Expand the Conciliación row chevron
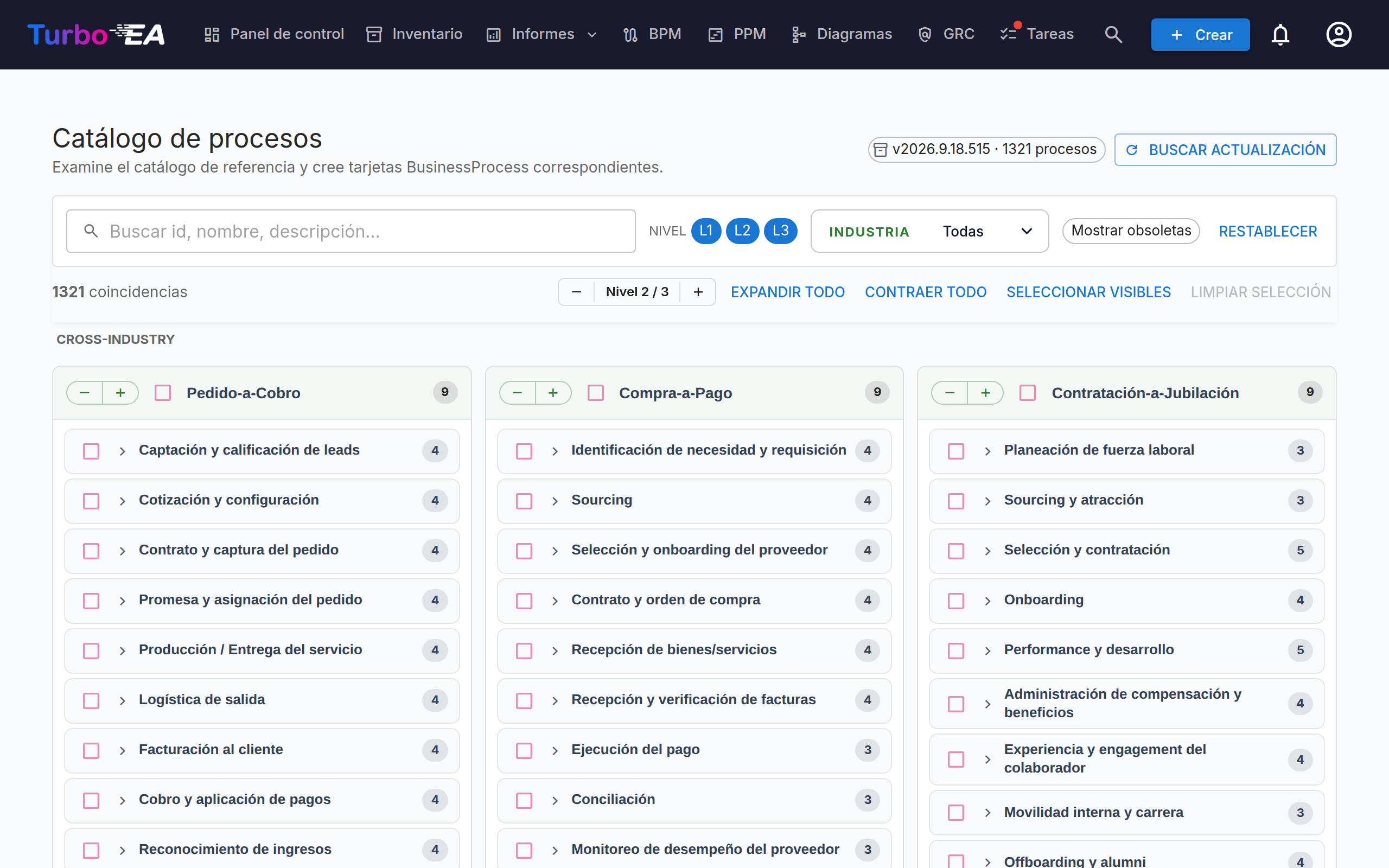 (x=555, y=800)
